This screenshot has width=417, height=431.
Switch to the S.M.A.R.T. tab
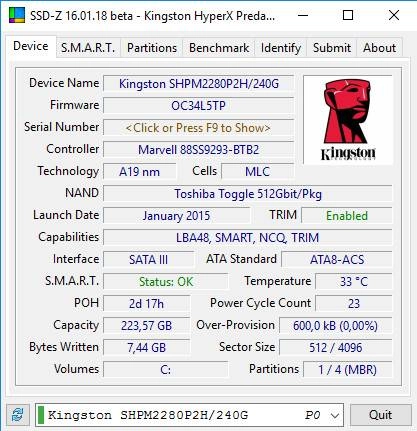coord(88,48)
